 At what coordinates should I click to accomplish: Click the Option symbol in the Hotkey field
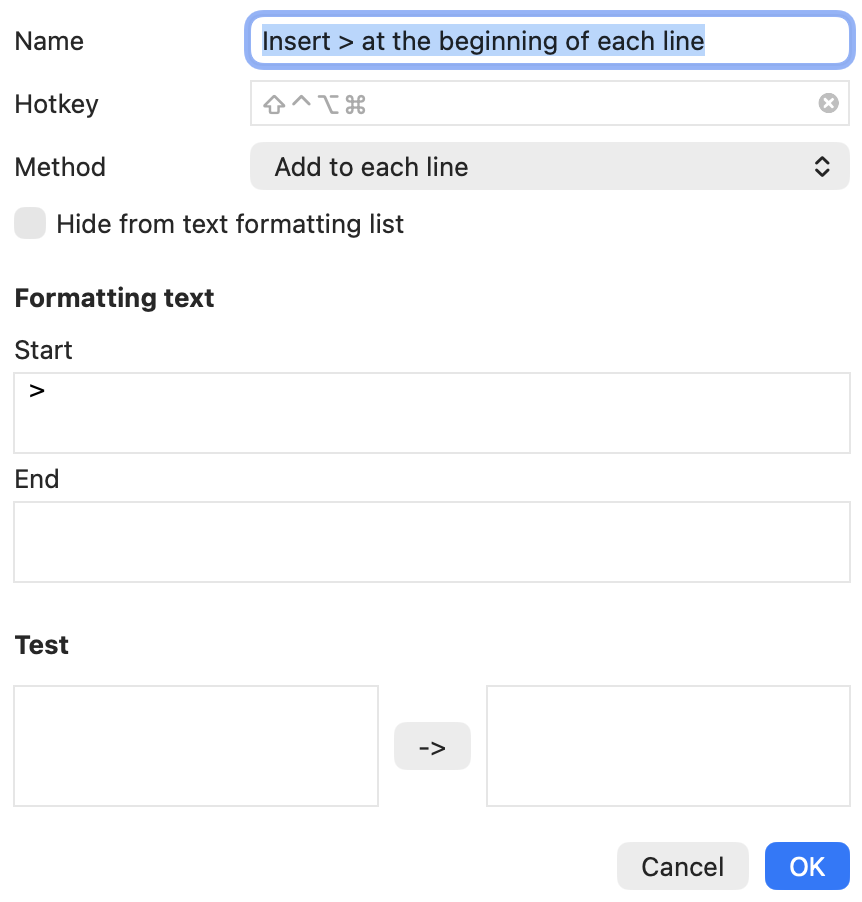click(x=329, y=105)
